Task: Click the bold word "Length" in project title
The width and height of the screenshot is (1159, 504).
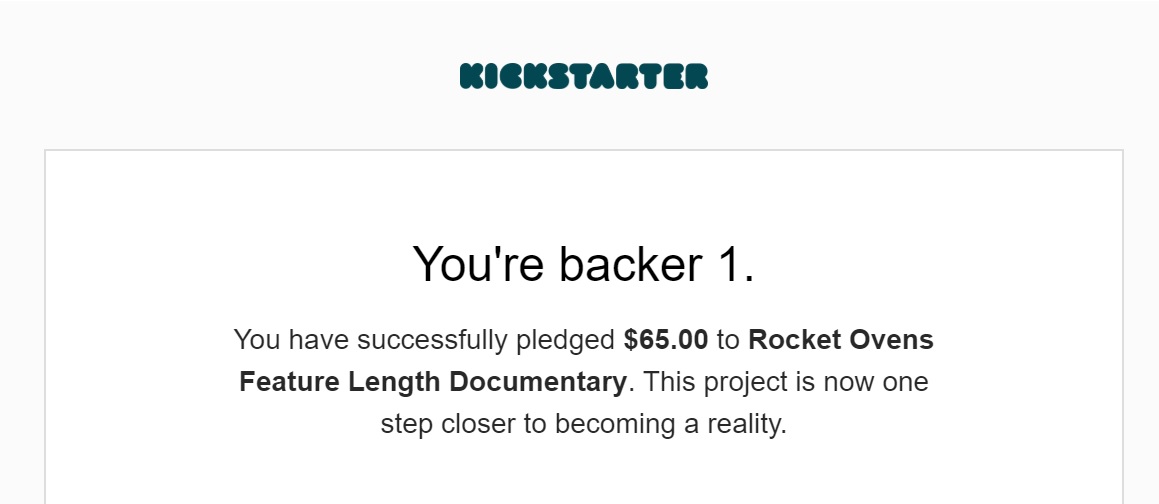Action: [x=396, y=382]
